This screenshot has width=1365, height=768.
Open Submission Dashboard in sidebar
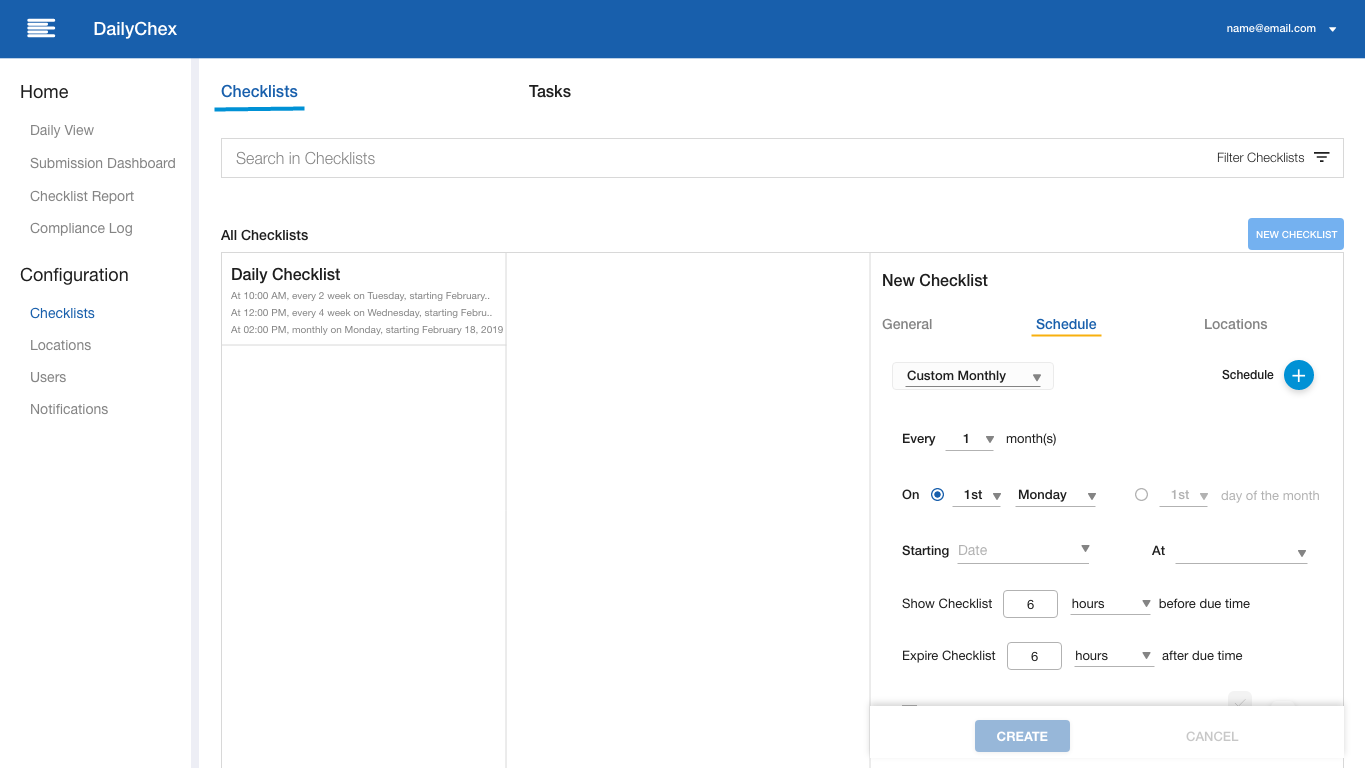[x=103, y=163]
